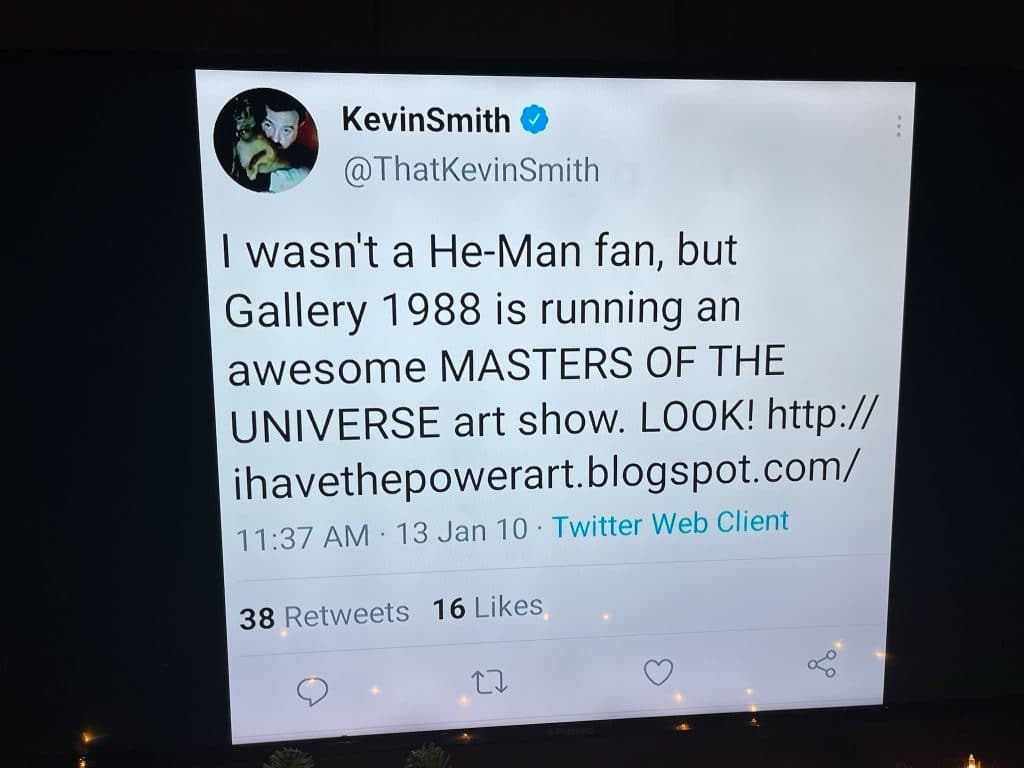The height and width of the screenshot is (768, 1024).
Task: Click the MASTERS OF THE text
Action: tap(612, 364)
